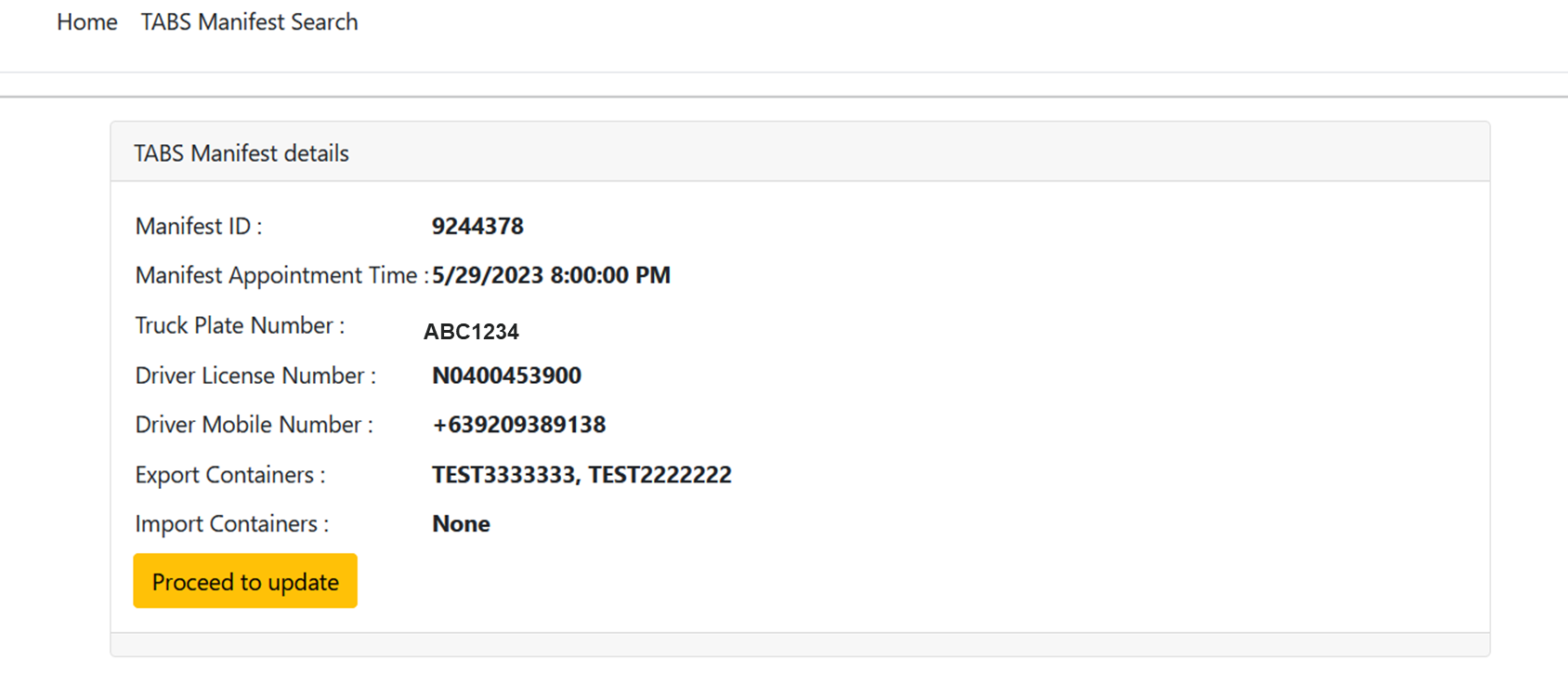Click the Manifest ID label
1568x699 pixels.
pyautogui.click(x=199, y=227)
